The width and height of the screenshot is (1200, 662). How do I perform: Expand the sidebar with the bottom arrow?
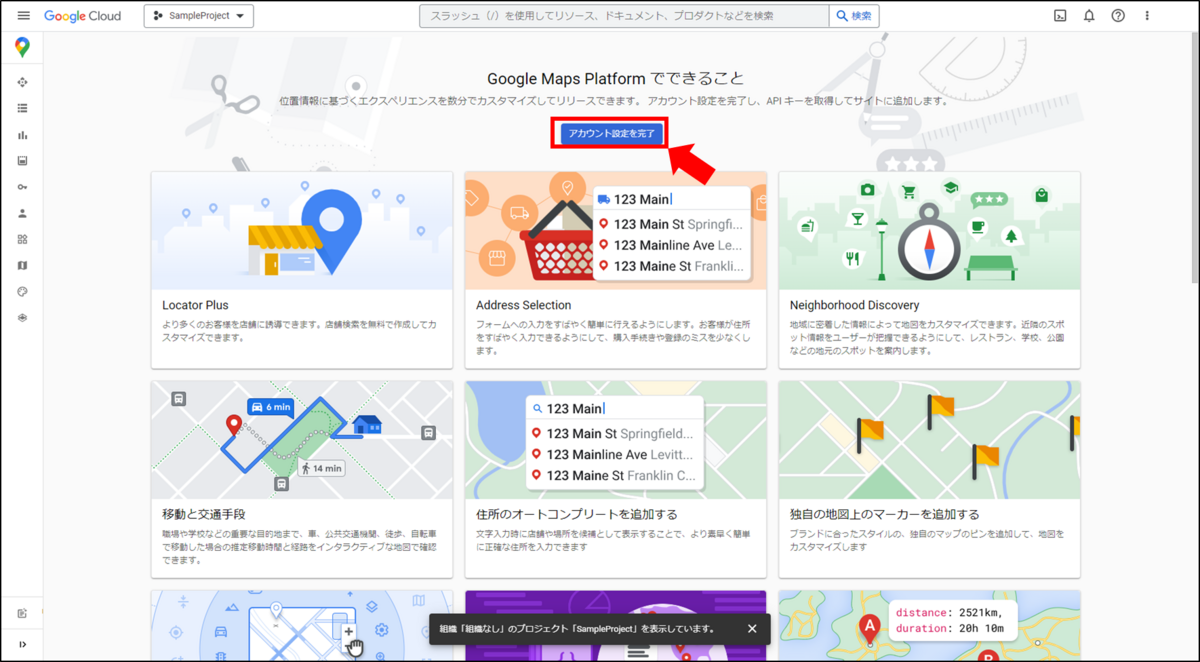[x=22, y=645]
